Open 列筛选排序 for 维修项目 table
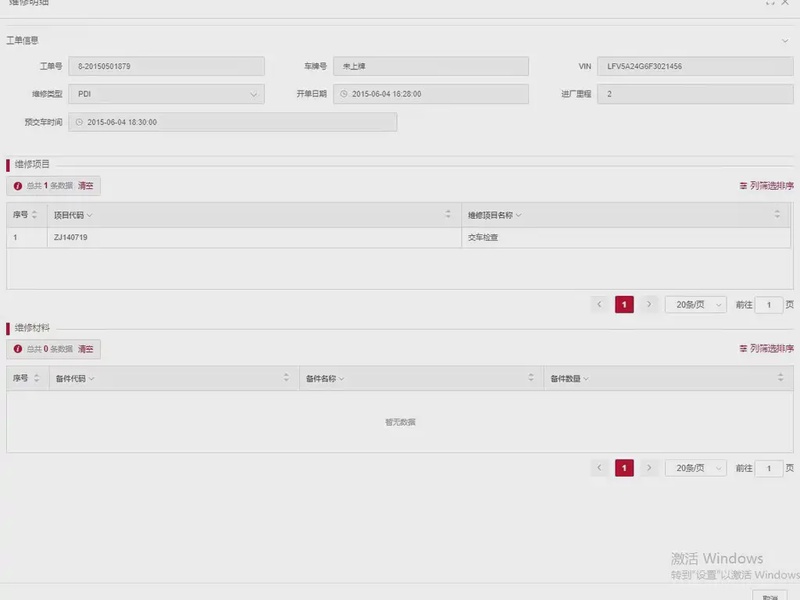Screen dimensions: 800x600 coord(766,185)
